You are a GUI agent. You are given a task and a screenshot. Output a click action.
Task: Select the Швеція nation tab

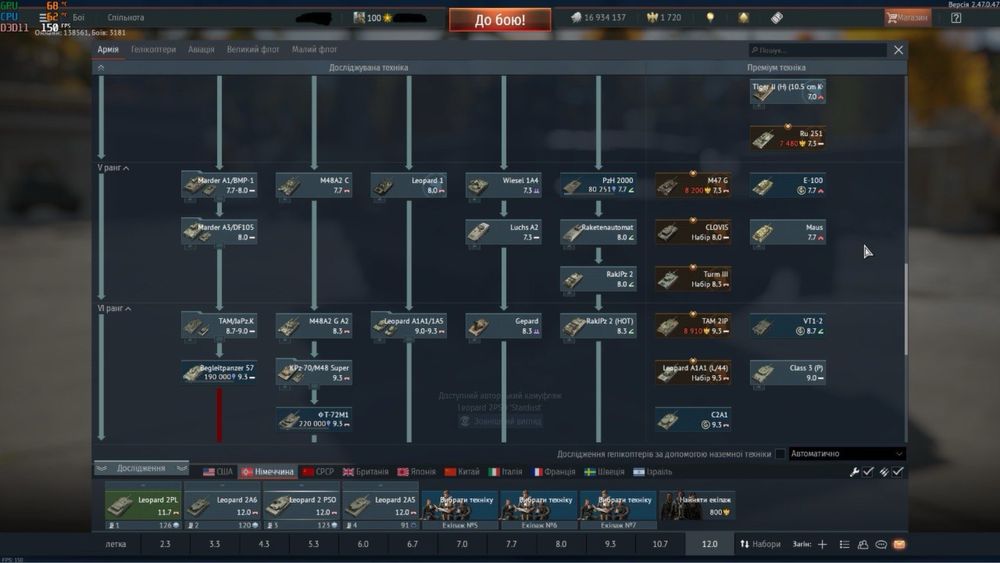coord(605,472)
